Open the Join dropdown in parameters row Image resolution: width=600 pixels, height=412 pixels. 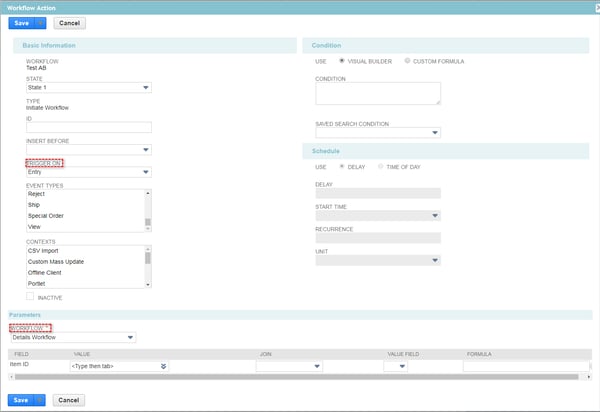tap(289, 366)
